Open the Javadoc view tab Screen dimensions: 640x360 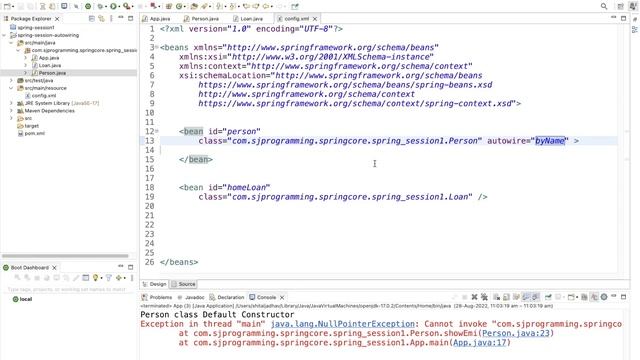pyautogui.click(x=191, y=297)
